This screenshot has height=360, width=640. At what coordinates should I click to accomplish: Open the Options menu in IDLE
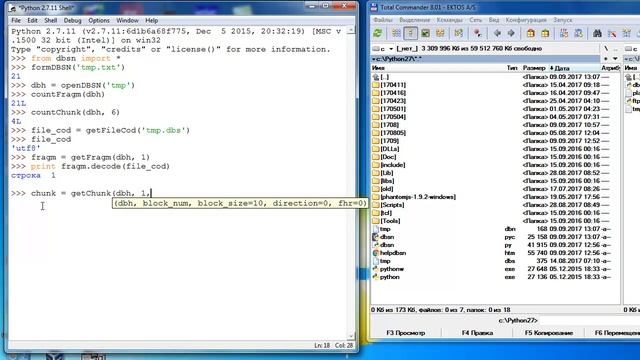point(99,20)
